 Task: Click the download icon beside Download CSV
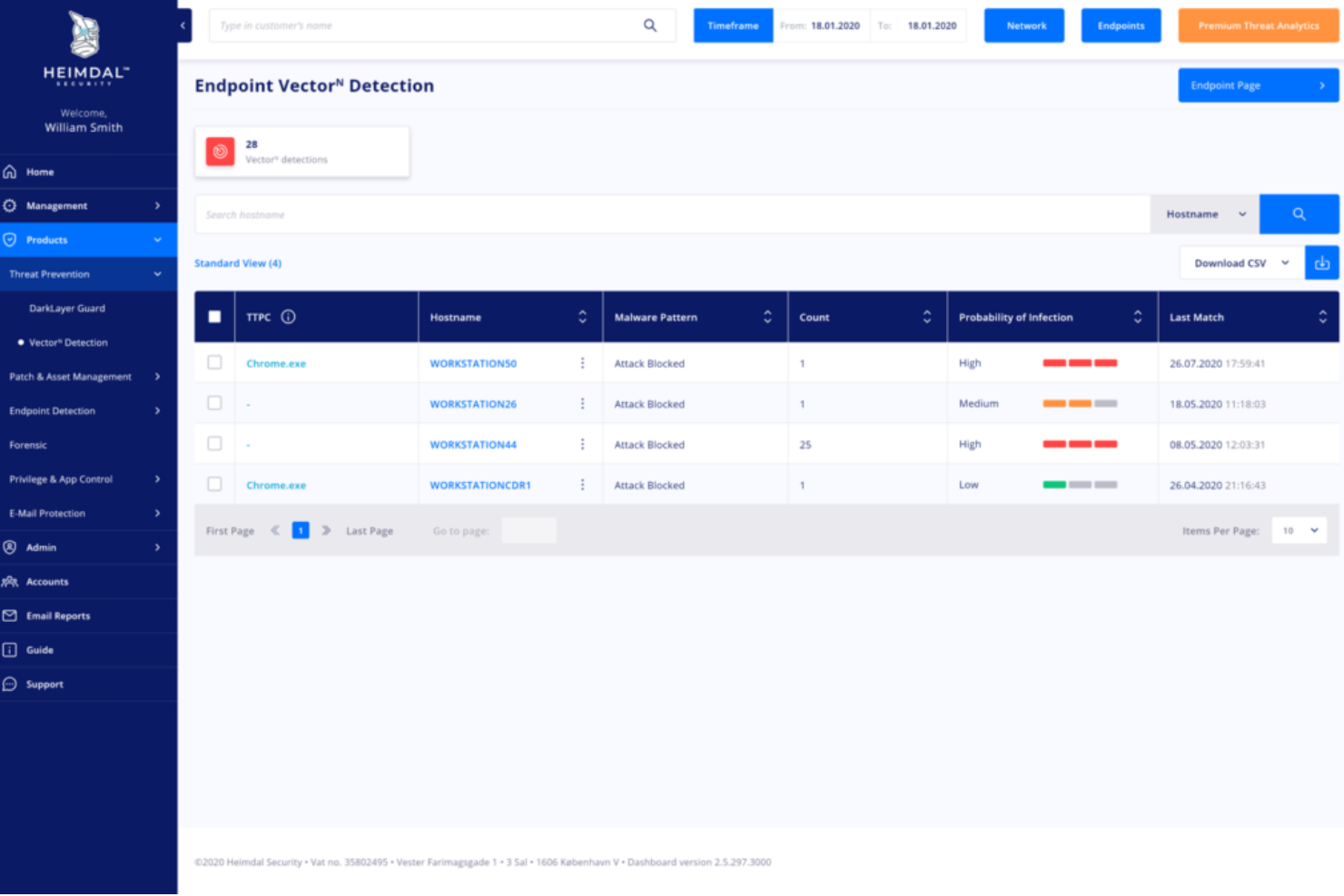tap(1321, 263)
